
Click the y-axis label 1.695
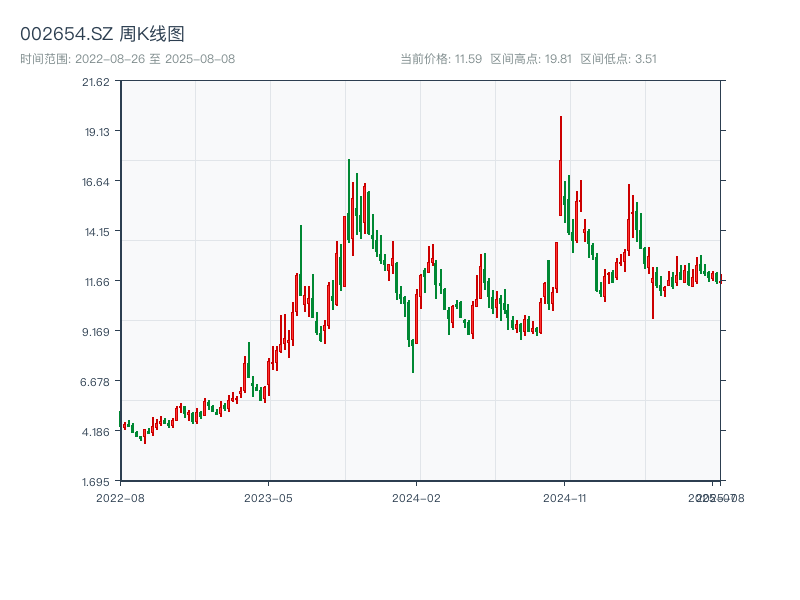tap(96, 482)
